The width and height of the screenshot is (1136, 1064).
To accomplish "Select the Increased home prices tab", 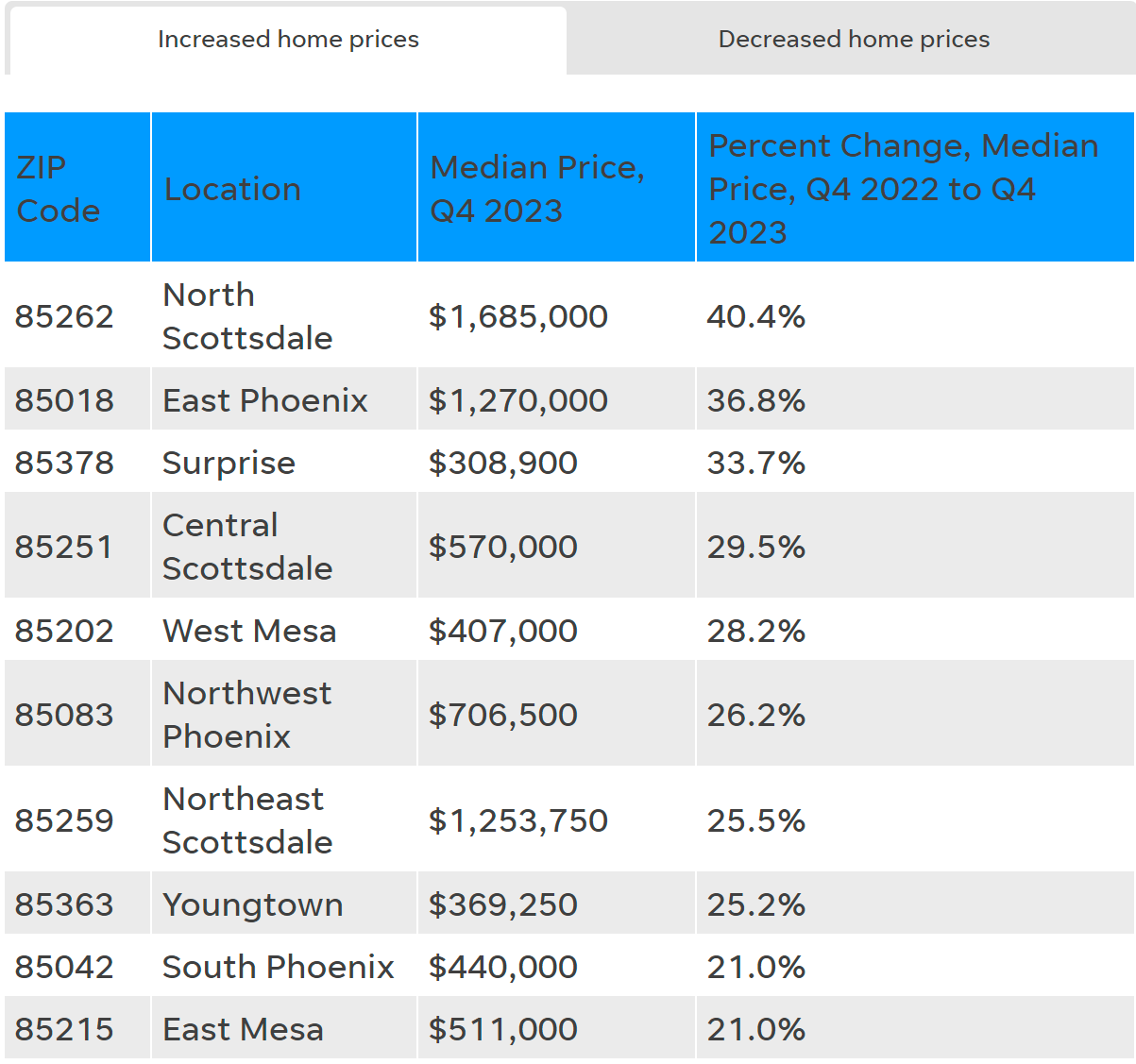I will [x=288, y=40].
